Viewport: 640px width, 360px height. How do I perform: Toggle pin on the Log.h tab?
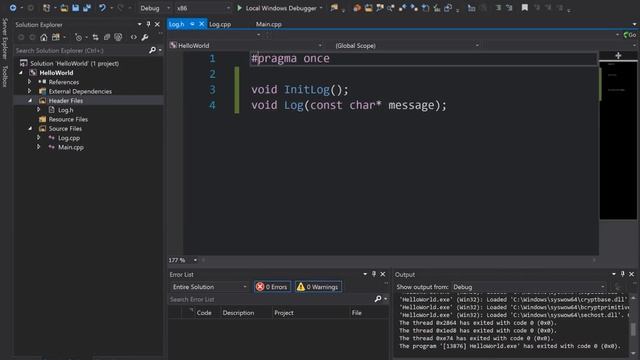point(192,24)
